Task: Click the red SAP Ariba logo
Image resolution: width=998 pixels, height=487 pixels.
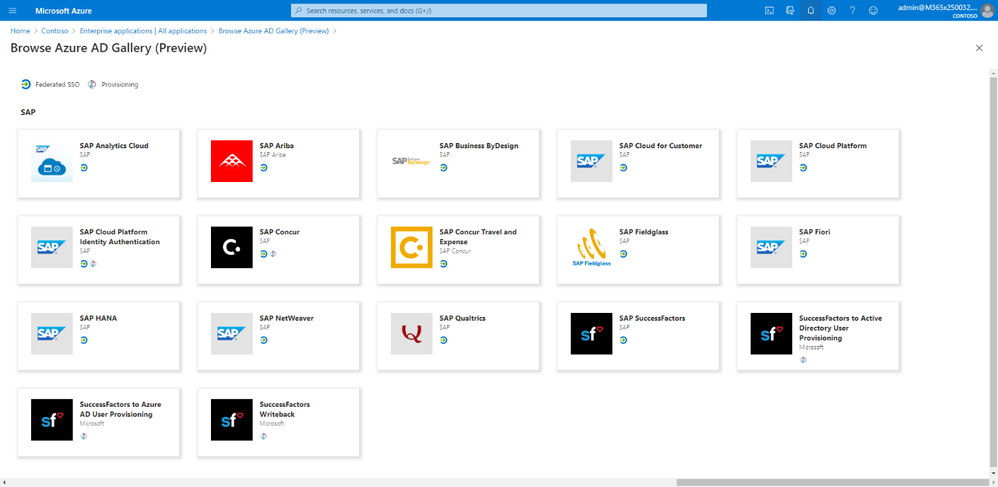Action: [232, 161]
